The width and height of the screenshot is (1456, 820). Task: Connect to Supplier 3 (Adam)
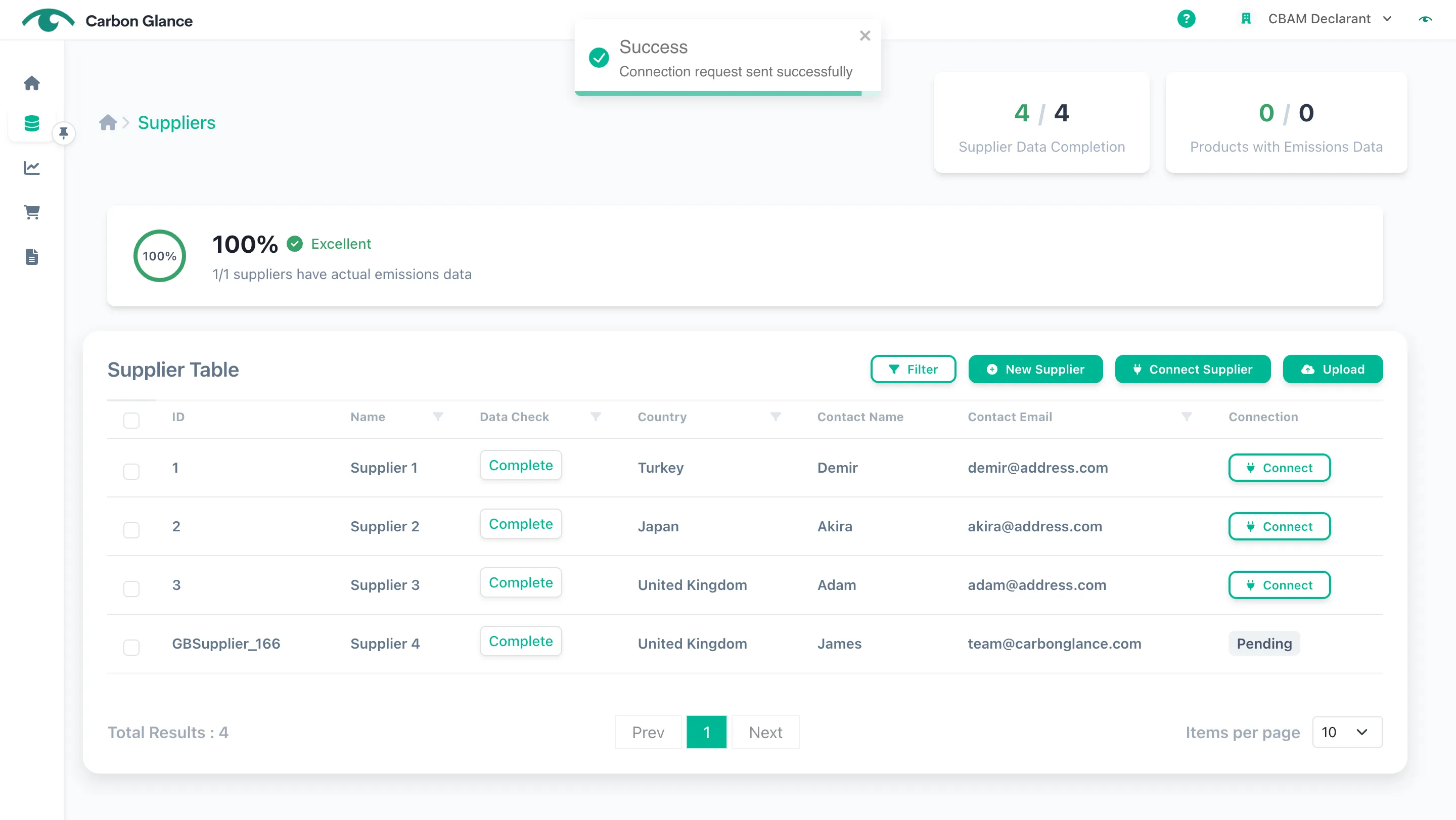click(1279, 585)
